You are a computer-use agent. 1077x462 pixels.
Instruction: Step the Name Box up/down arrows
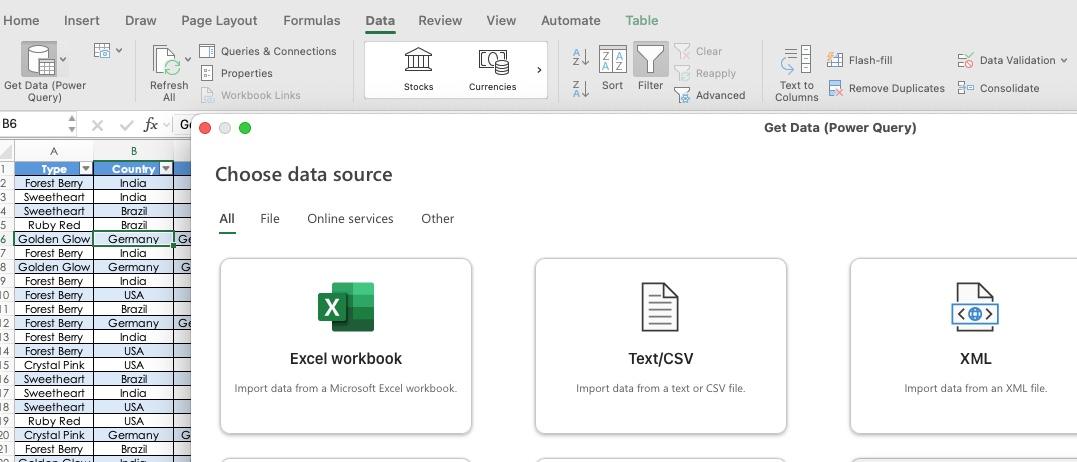72,124
